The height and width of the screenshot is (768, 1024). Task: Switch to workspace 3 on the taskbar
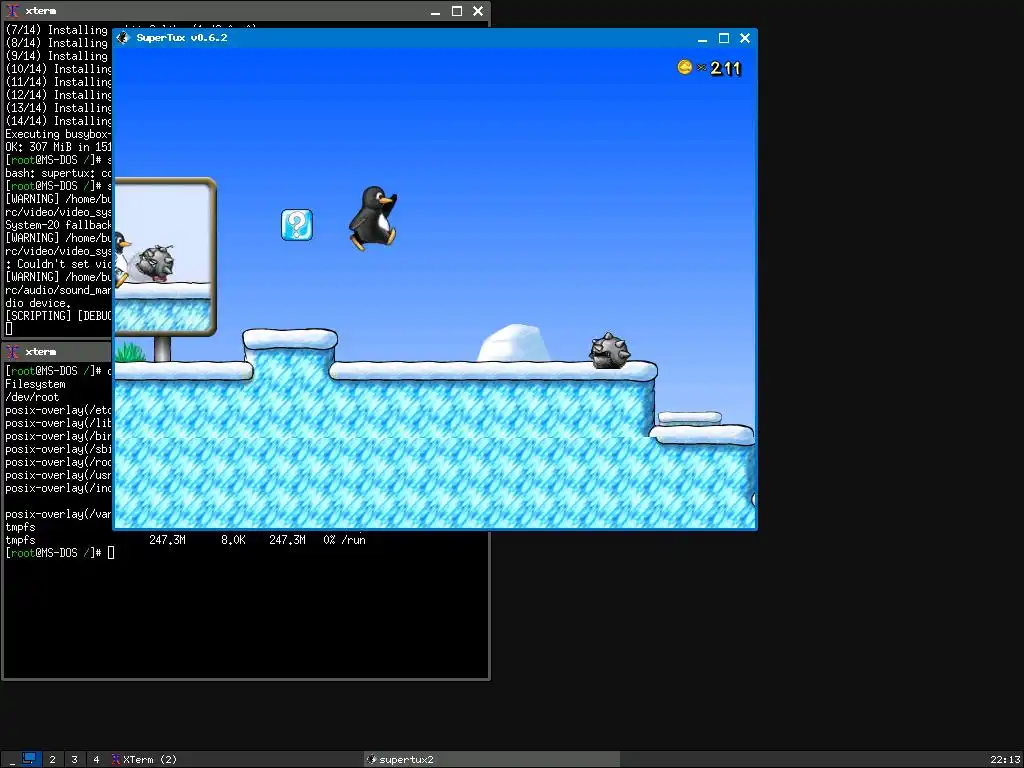[x=74, y=760]
